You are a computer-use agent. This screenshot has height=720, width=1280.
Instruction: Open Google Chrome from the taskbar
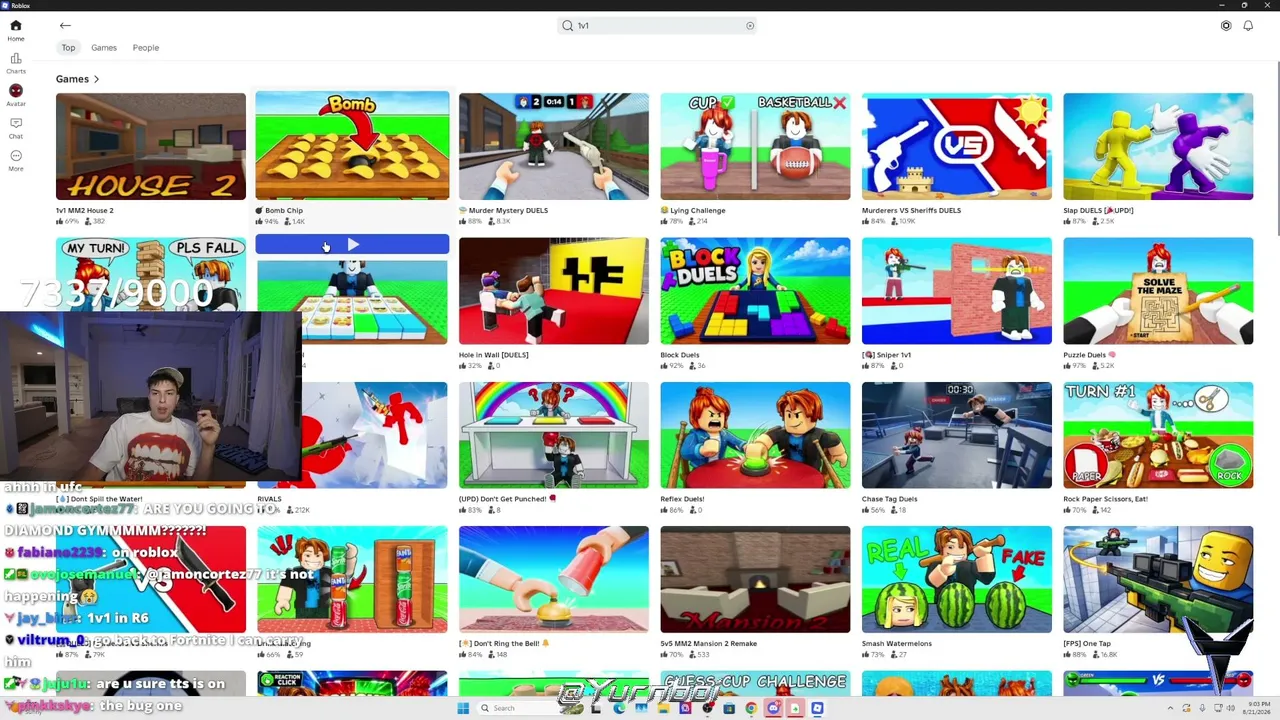click(751, 708)
